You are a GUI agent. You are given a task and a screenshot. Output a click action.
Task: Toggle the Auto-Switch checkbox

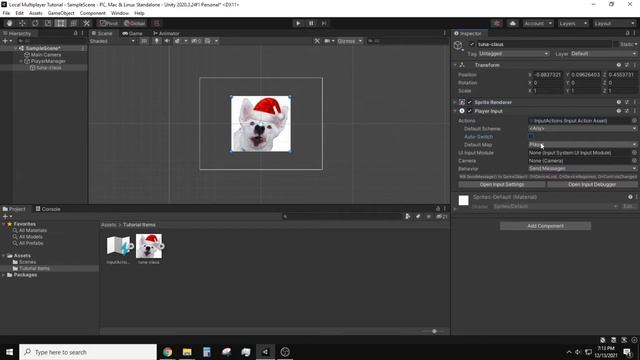[x=531, y=137]
